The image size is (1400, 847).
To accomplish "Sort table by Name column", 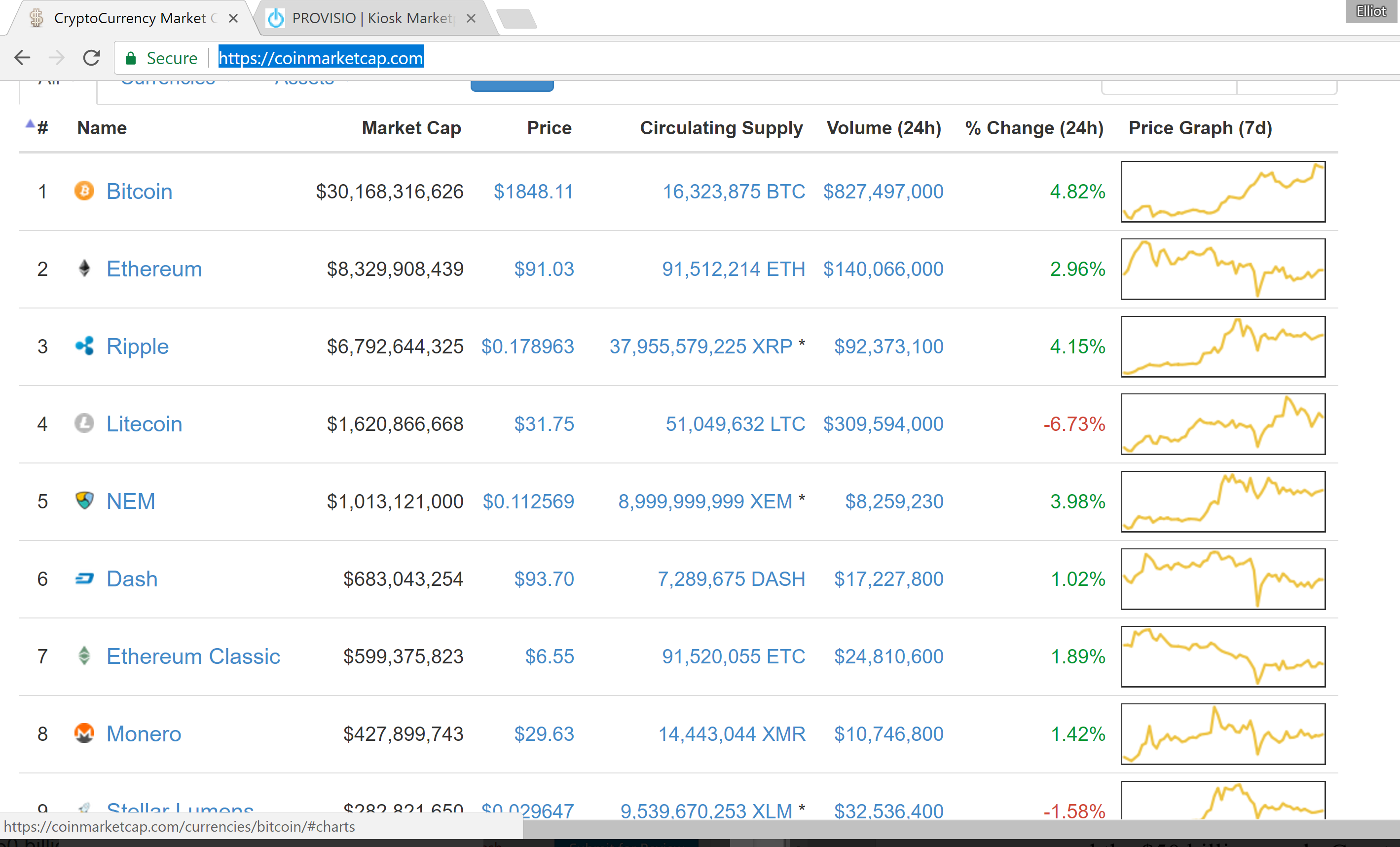I will click(x=102, y=128).
